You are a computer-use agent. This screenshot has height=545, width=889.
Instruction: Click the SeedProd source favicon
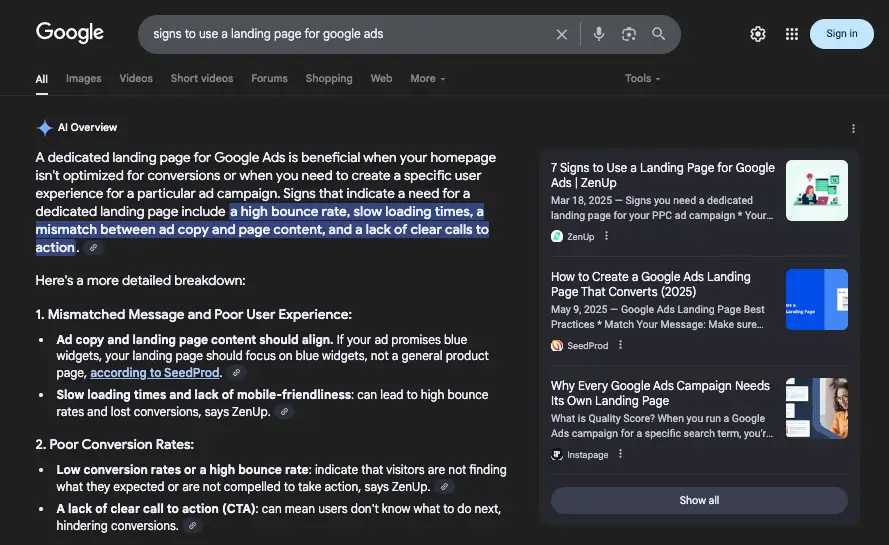pos(557,345)
